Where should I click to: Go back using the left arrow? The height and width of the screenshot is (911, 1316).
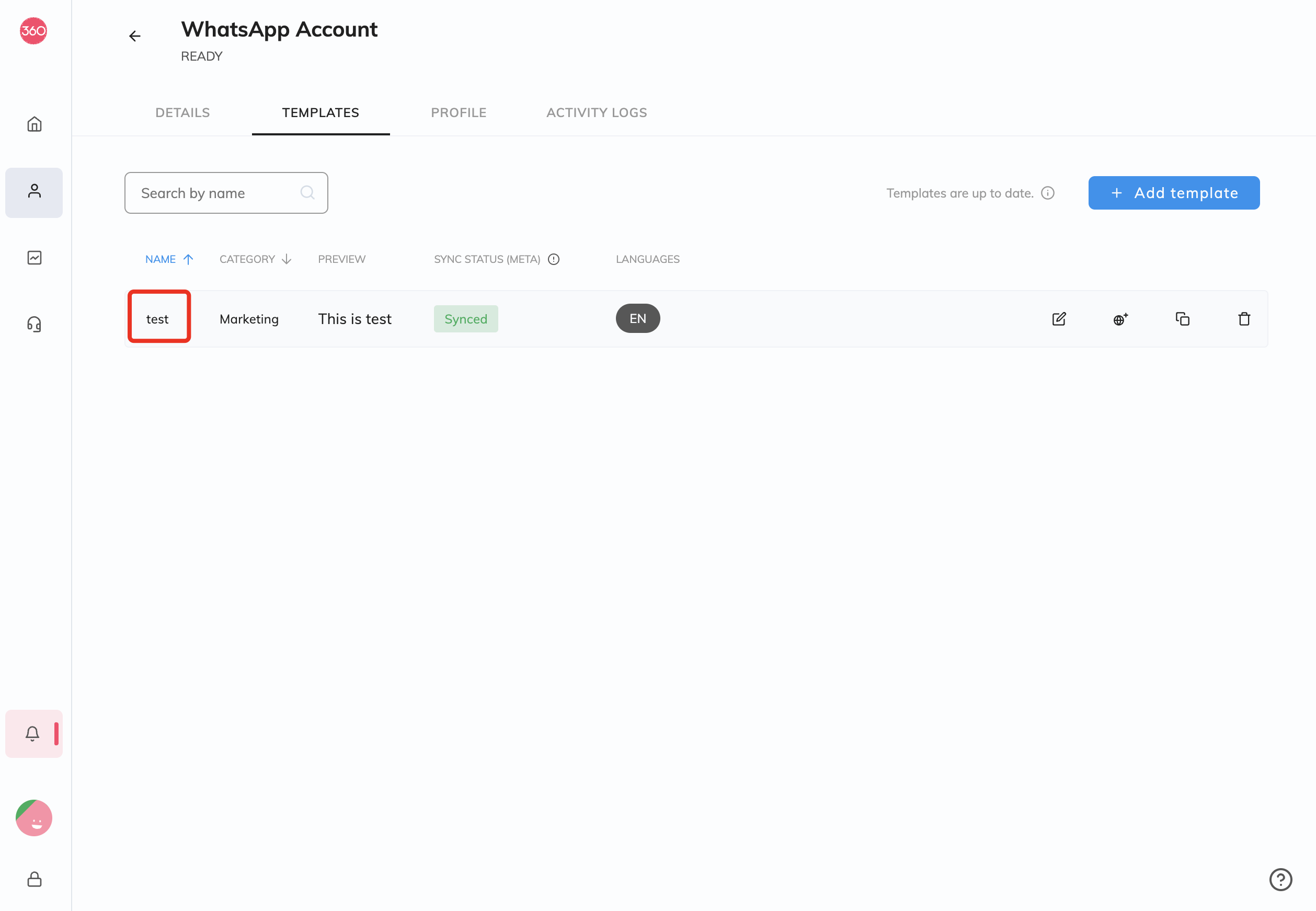tap(135, 37)
